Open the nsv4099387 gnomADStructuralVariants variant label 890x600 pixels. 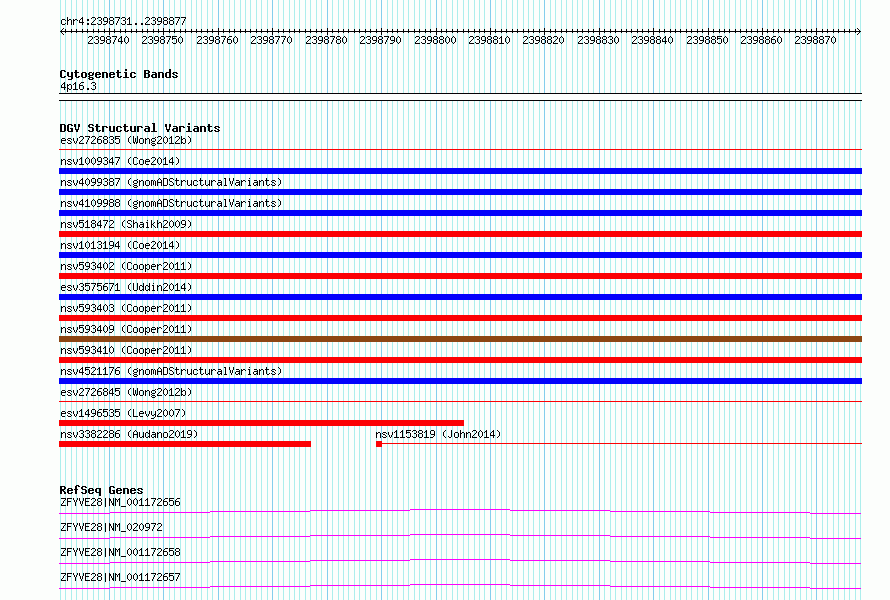(x=171, y=182)
